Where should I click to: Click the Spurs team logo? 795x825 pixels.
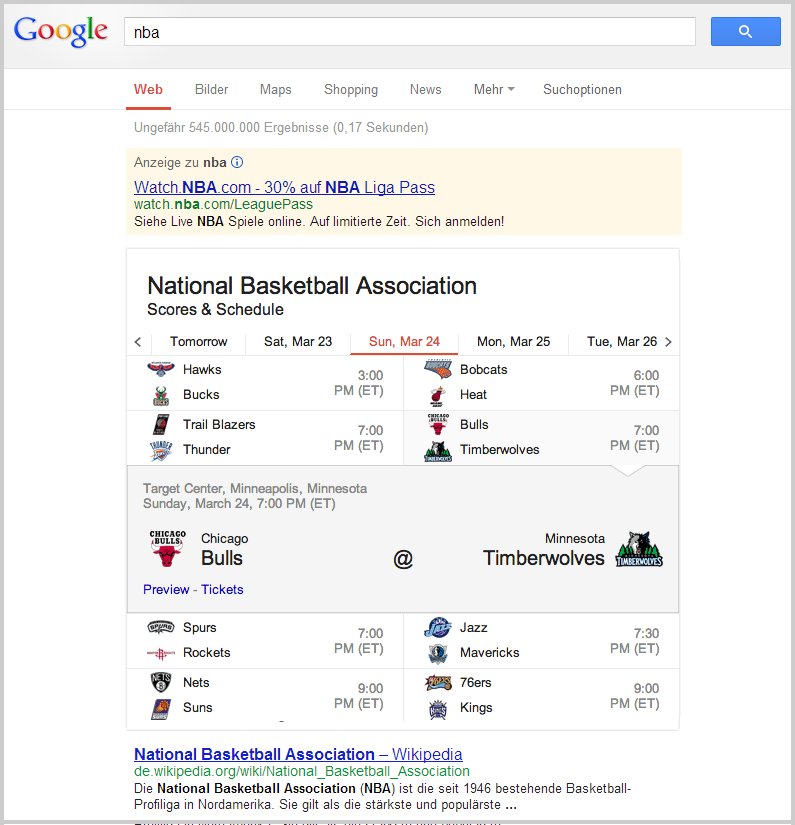click(x=160, y=628)
